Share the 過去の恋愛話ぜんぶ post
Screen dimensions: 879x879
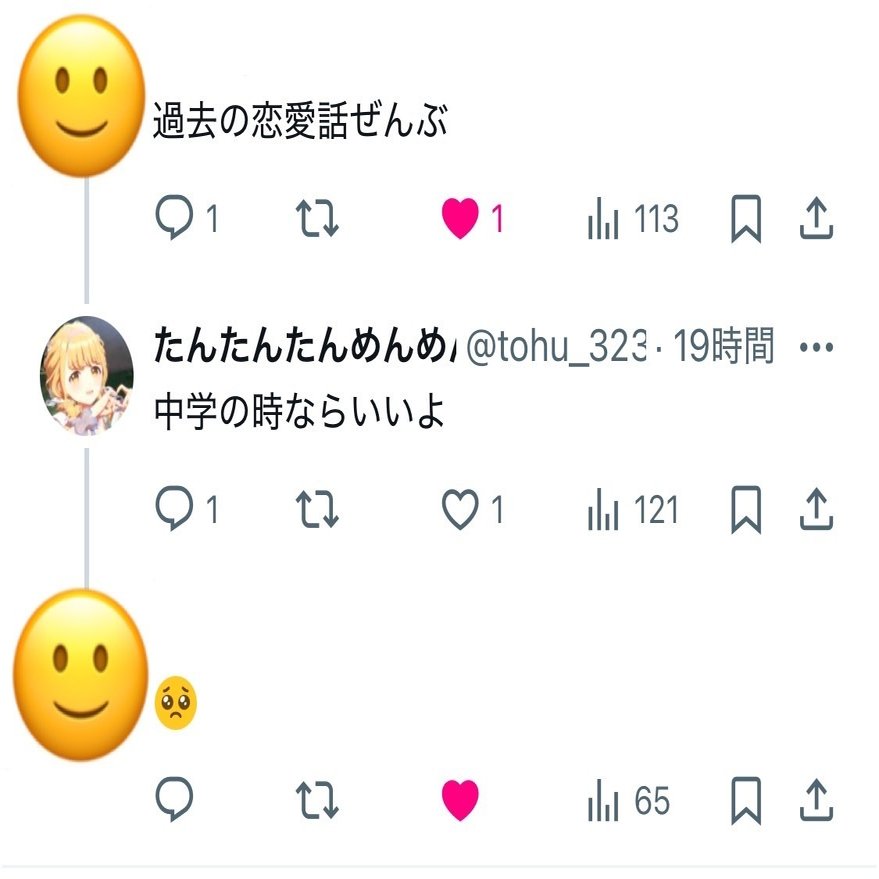point(816,218)
